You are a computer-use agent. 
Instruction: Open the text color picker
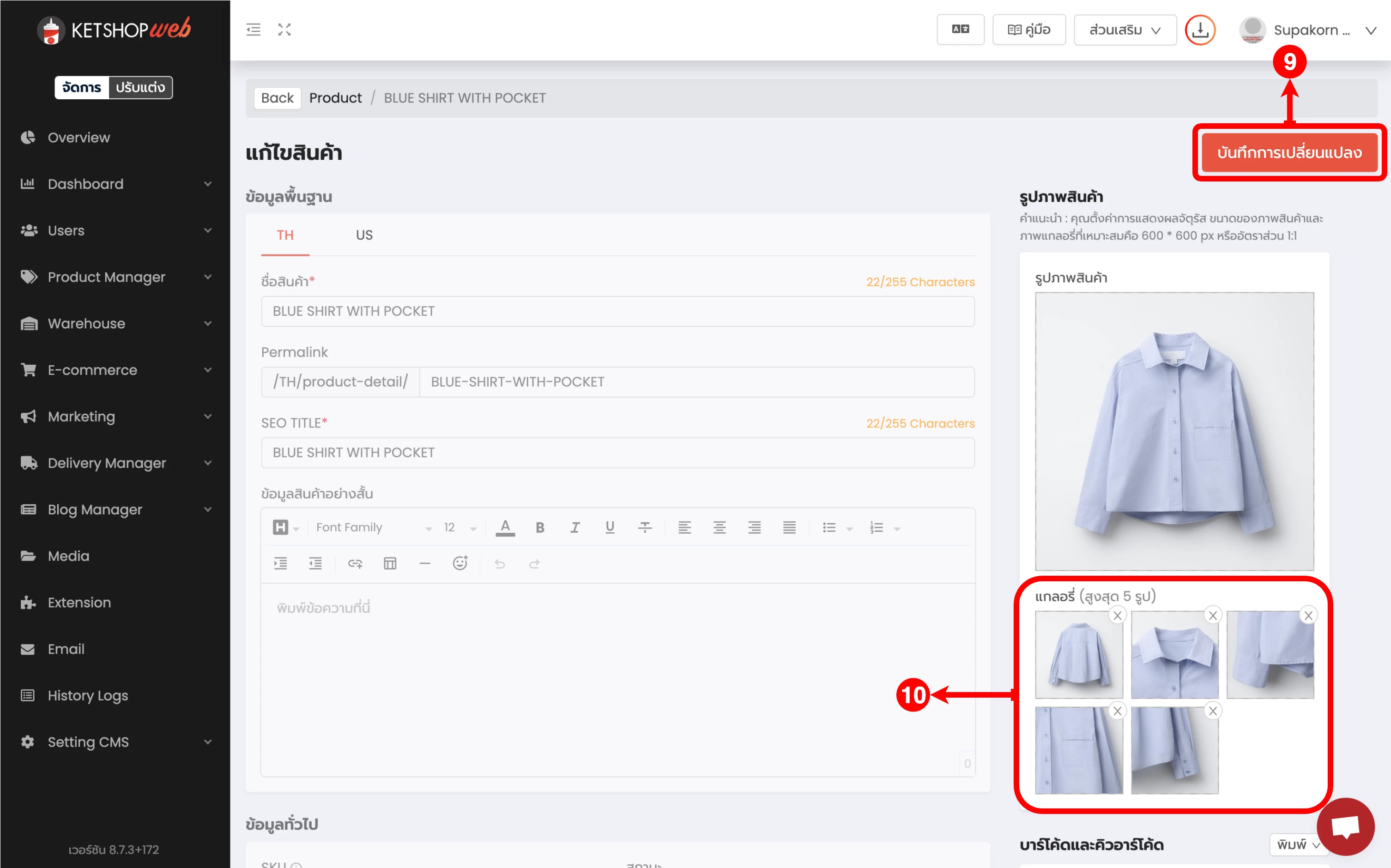(x=505, y=528)
